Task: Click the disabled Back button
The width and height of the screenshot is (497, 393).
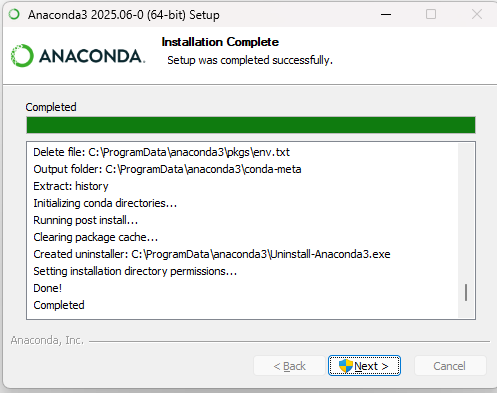Action: coord(289,366)
